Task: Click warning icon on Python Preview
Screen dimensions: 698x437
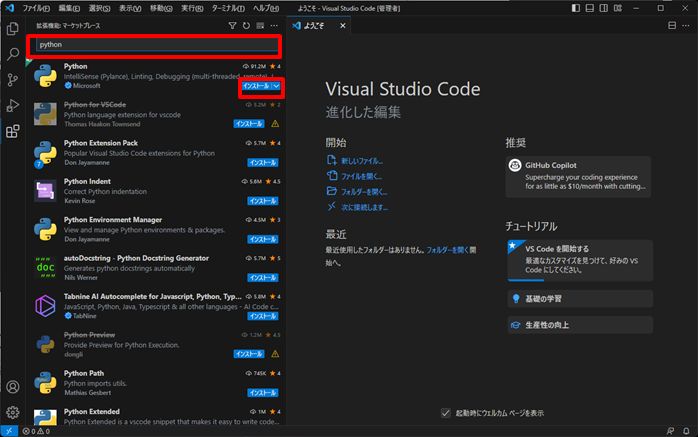Action: click(275, 354)
